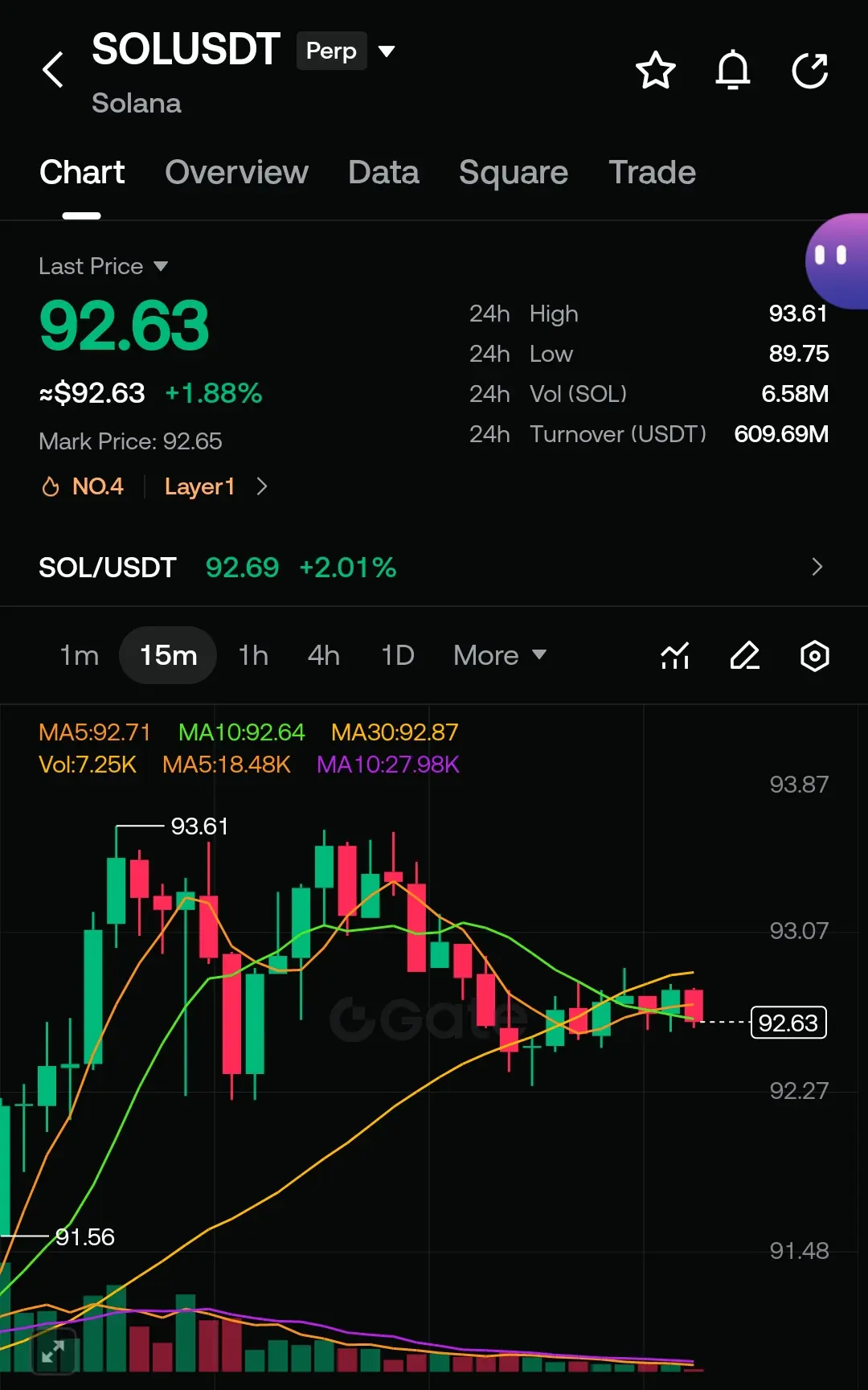
Task: Open the purple assistant bubble
Action: pos(837,260)
